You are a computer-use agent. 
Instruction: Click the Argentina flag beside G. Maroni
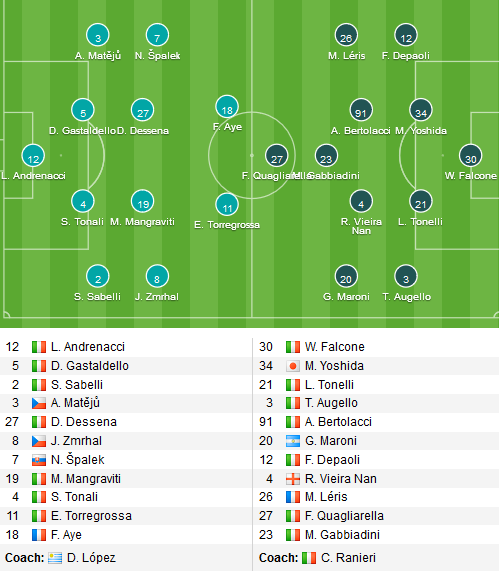[293, 441]
